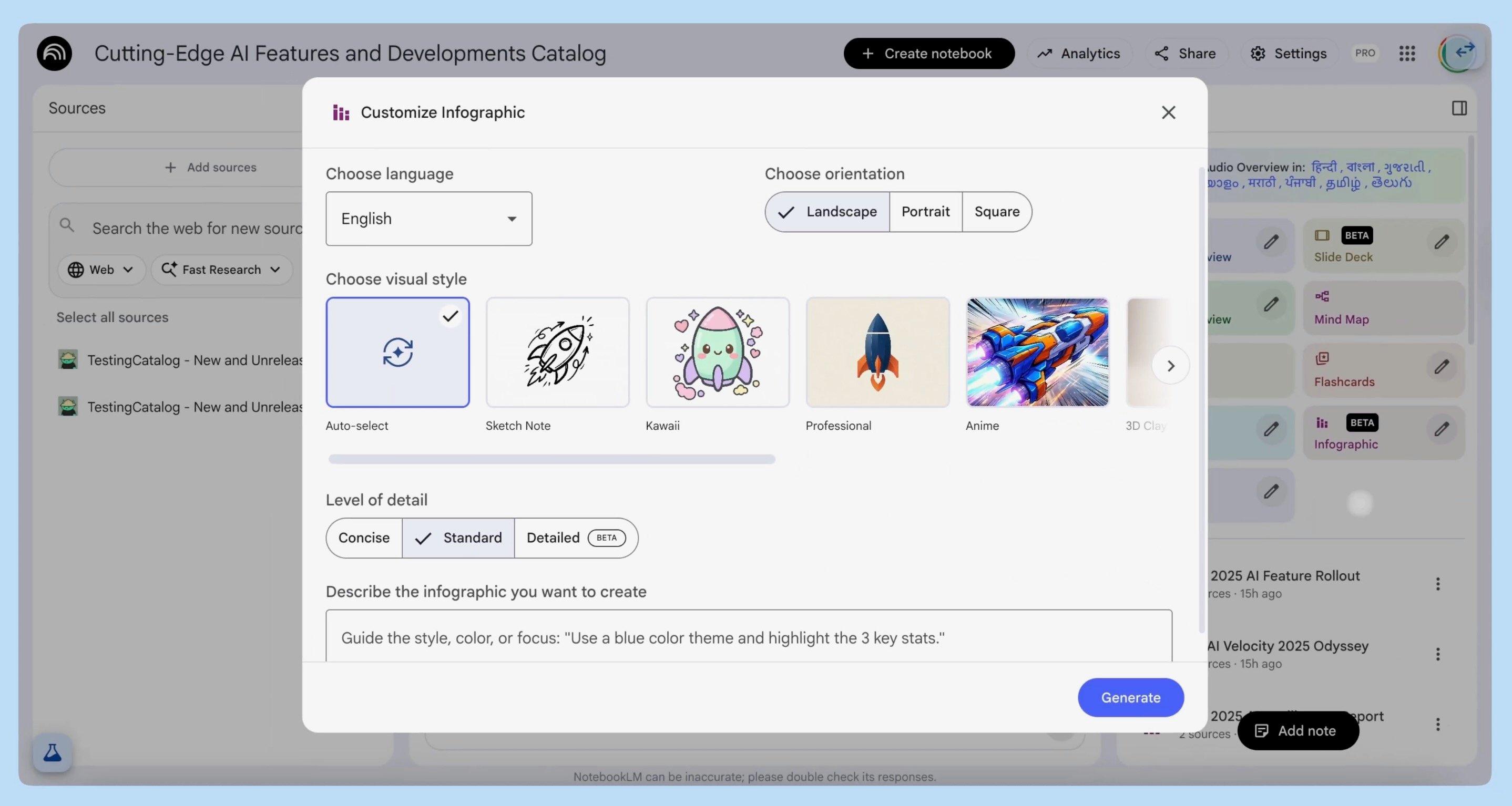
Task: Open the English language dropdown
Action: tap(428, 219)
